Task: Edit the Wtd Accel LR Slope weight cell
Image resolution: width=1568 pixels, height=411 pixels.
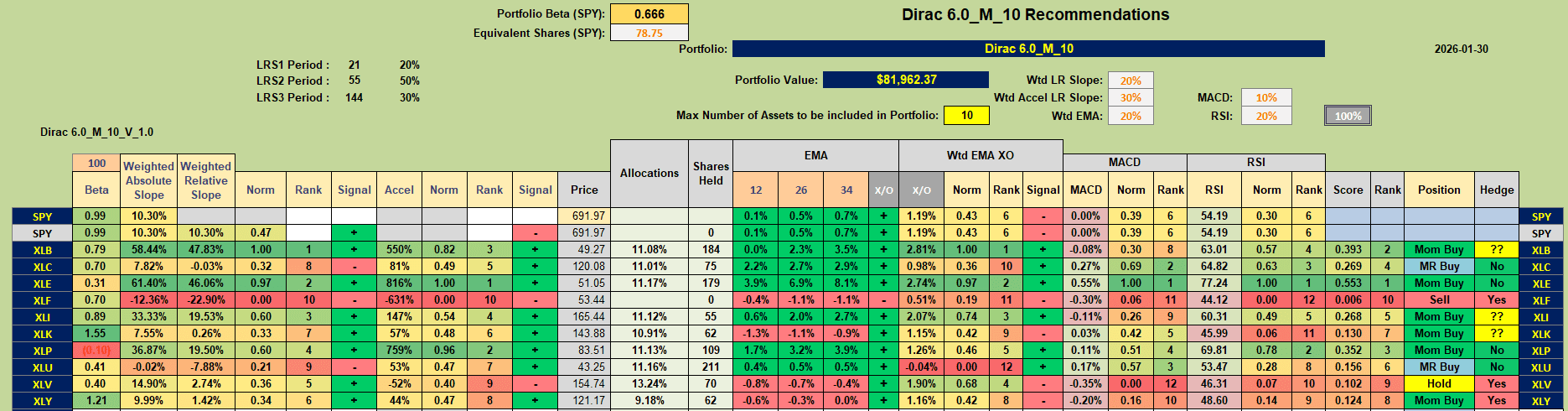Action: point(1131,98)
